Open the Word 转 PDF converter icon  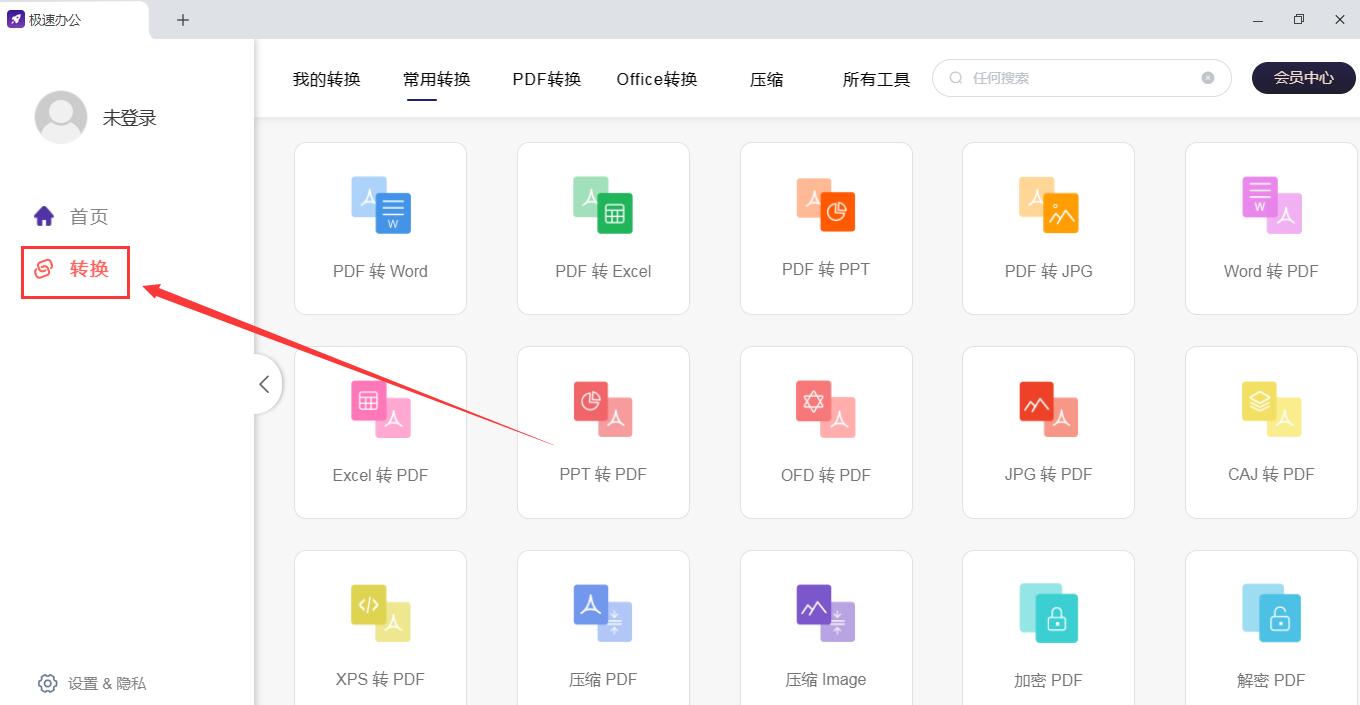1271,205
